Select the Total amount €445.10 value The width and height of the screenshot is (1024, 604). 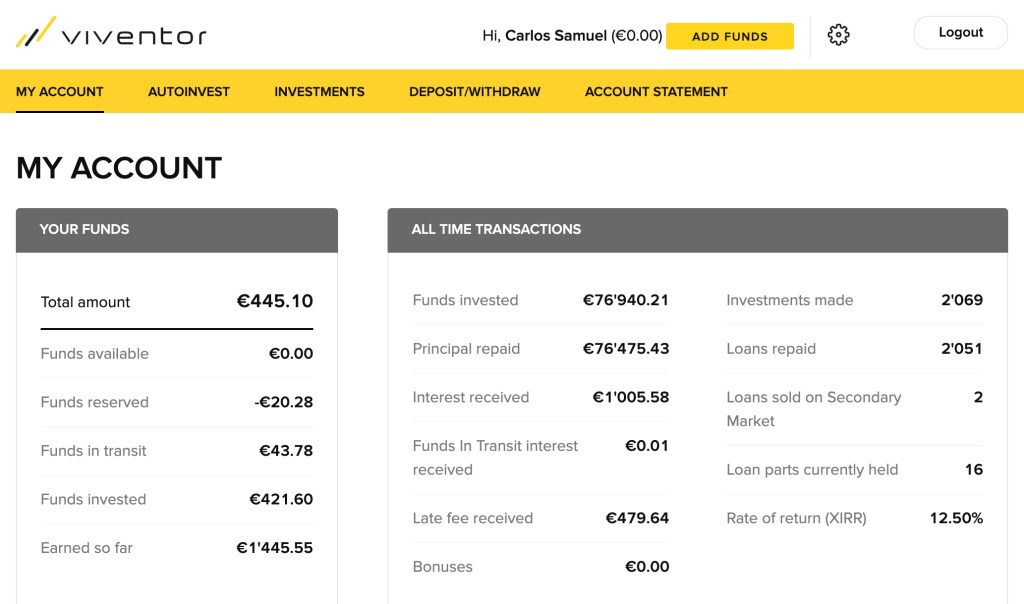click(x=274, y=301)
